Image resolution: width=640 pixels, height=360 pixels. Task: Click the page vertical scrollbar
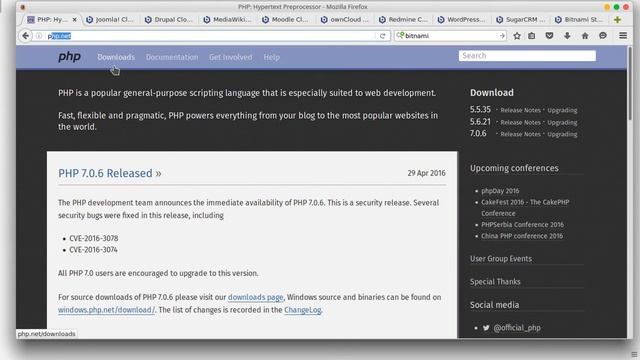coord(630,82)
